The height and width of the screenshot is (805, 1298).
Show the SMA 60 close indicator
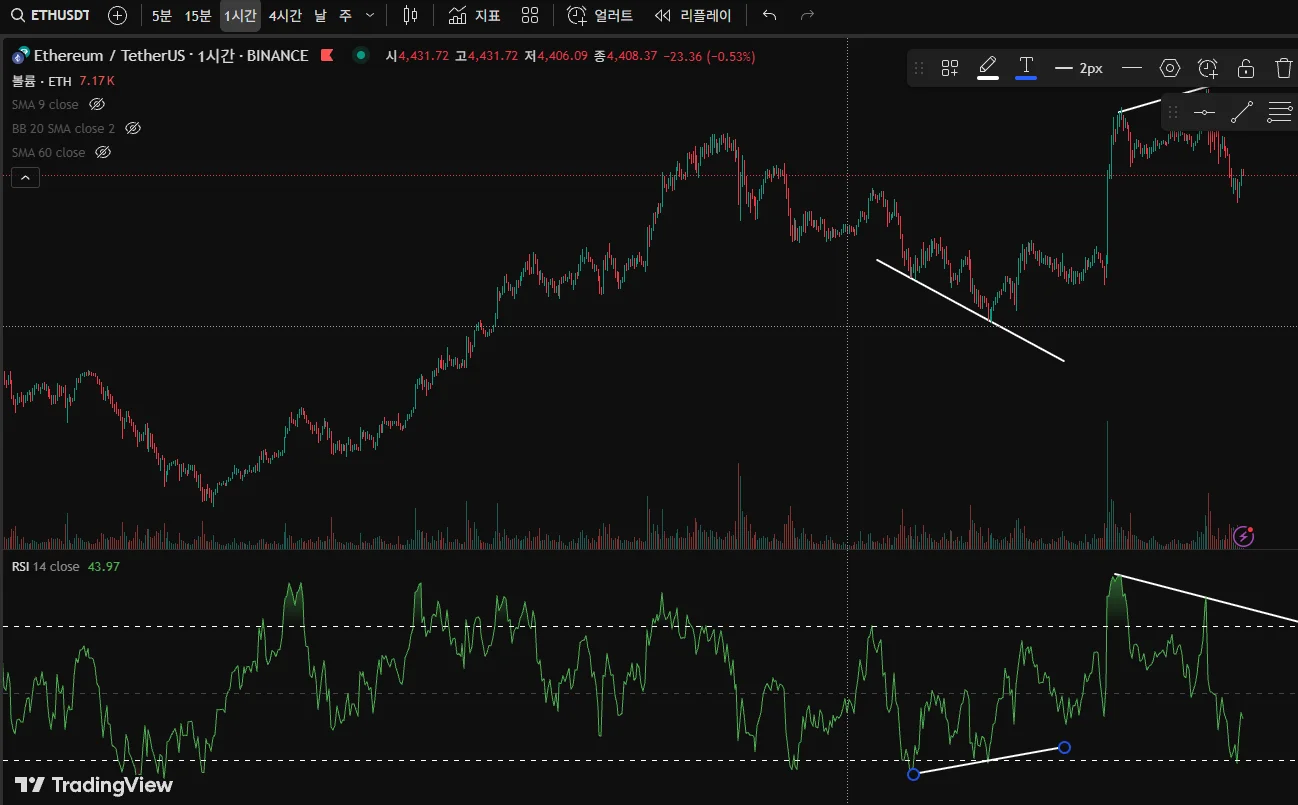pyautogui.click(x=102, y=152)
